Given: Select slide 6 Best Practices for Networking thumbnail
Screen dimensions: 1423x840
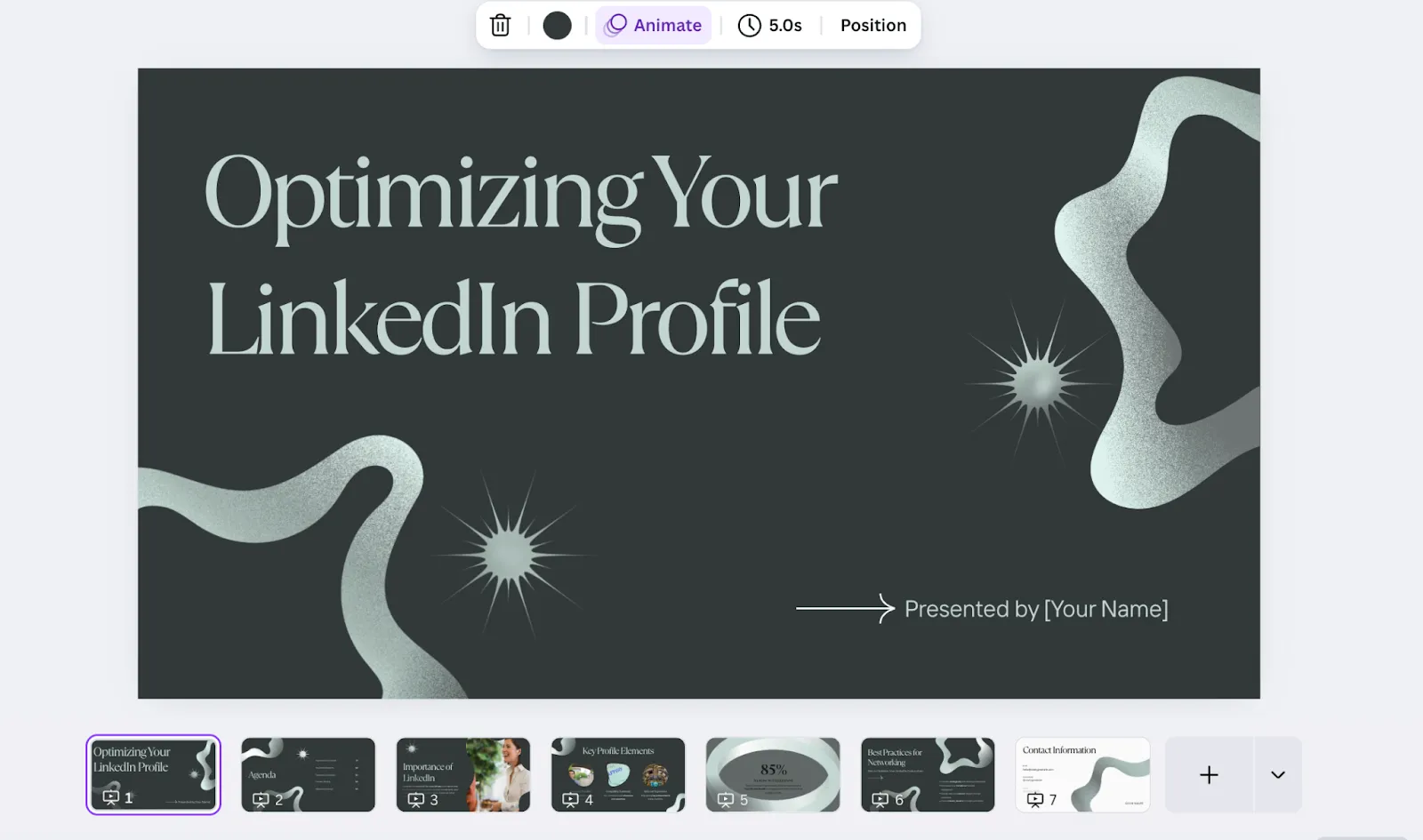Looking at the screenshot, I should [927, 774].
